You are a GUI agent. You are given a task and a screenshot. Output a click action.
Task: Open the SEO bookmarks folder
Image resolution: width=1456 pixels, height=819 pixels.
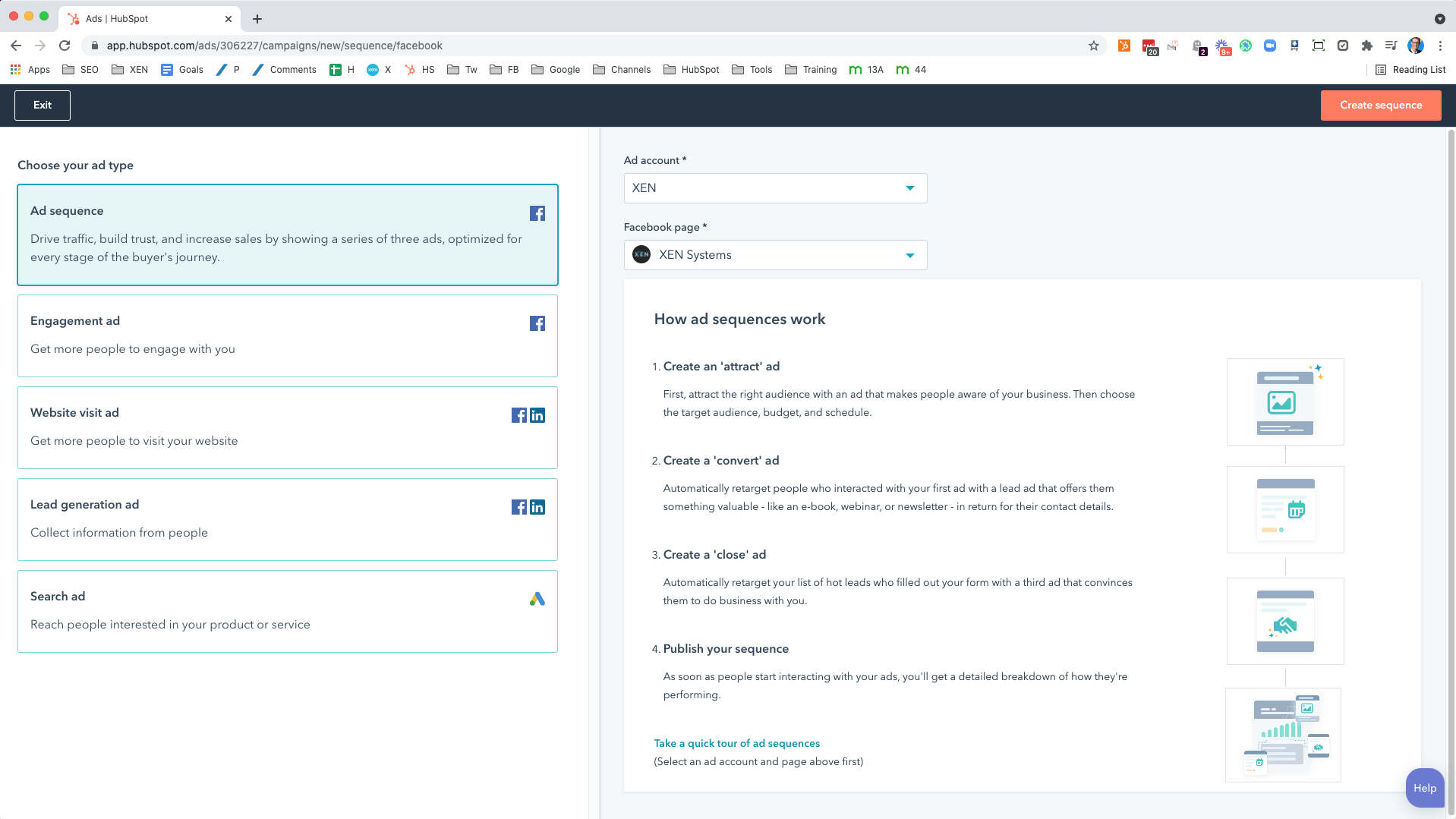pos(80,70)
